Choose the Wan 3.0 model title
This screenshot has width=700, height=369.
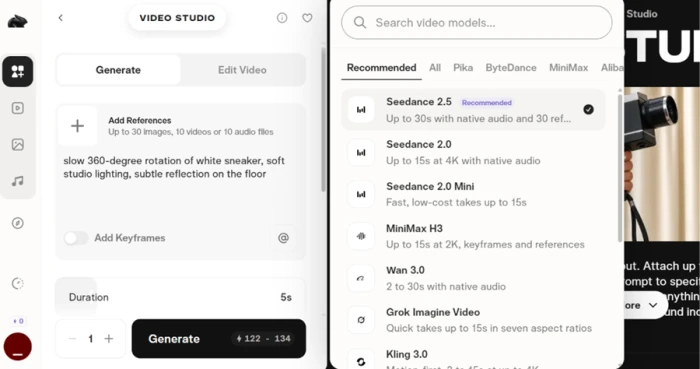405,270
